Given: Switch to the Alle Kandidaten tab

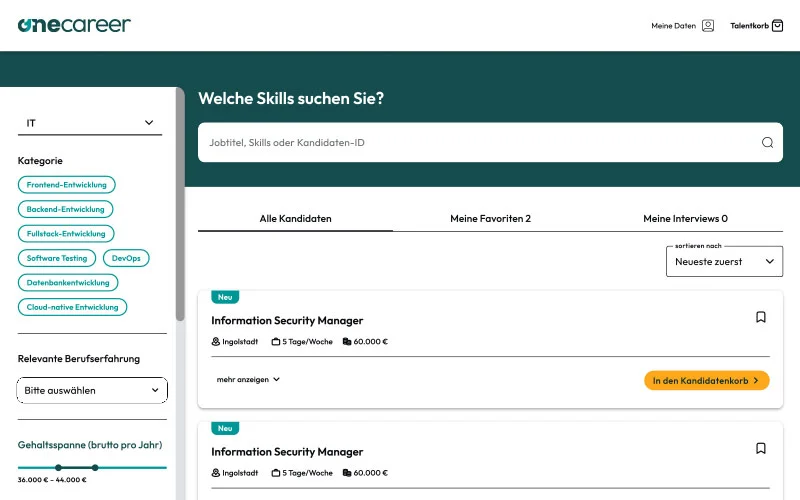Looking at the screenshot, I should pos(295,218).
